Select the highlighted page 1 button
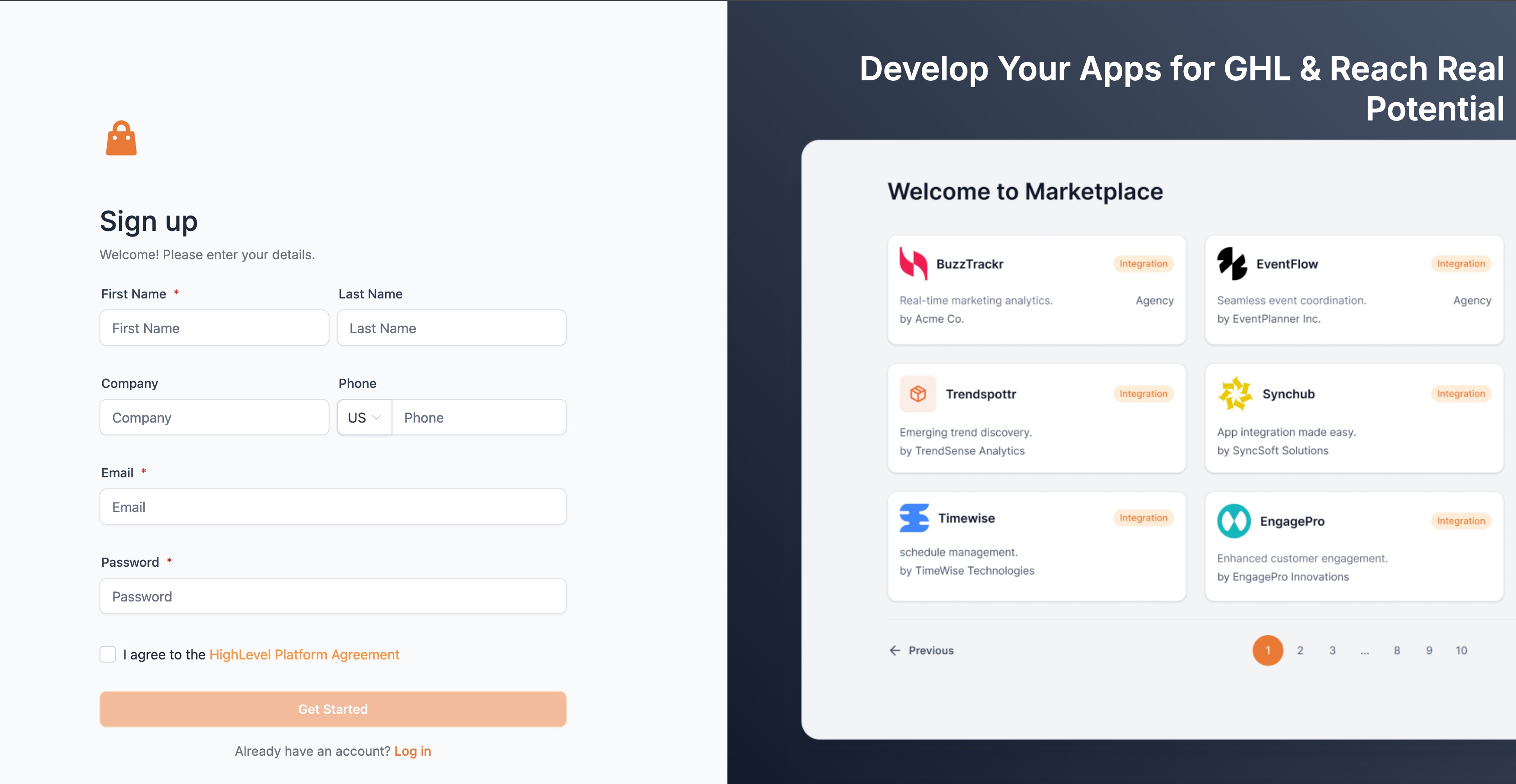1516x784 pixels. 1268,650
